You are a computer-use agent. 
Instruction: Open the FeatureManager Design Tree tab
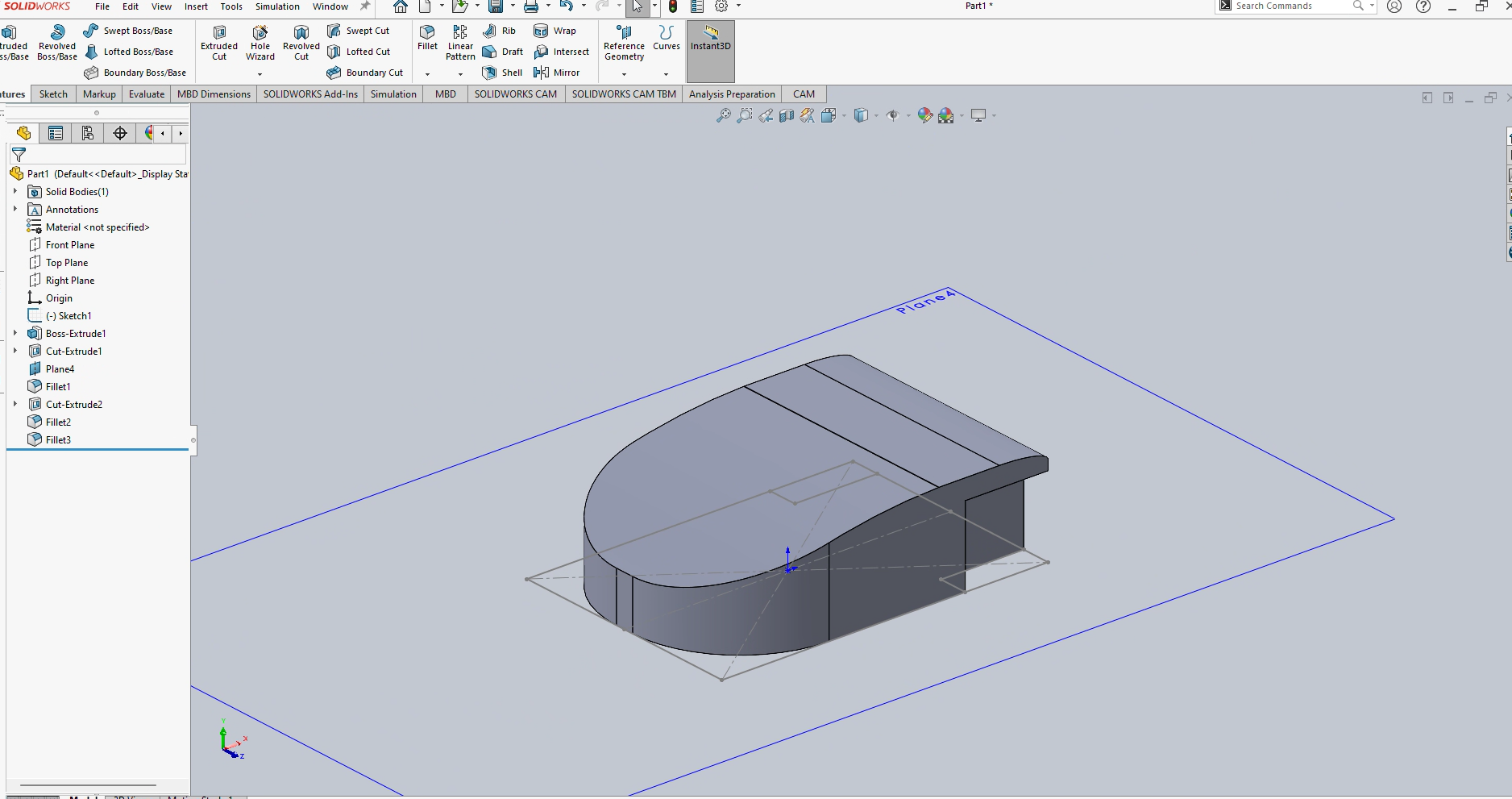tap(23, 133)
